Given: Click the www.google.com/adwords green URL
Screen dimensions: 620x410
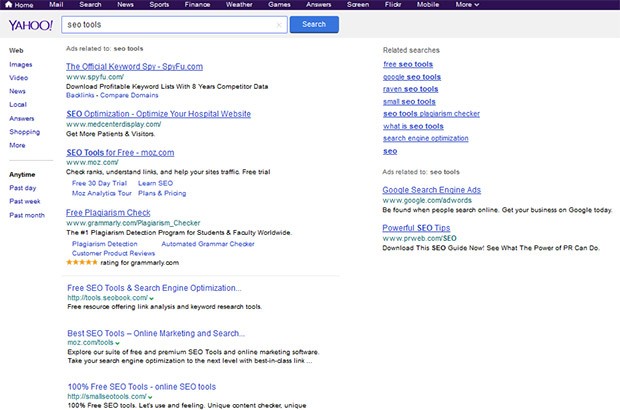Looking at the screenshot, I should (x=427, y=200).
